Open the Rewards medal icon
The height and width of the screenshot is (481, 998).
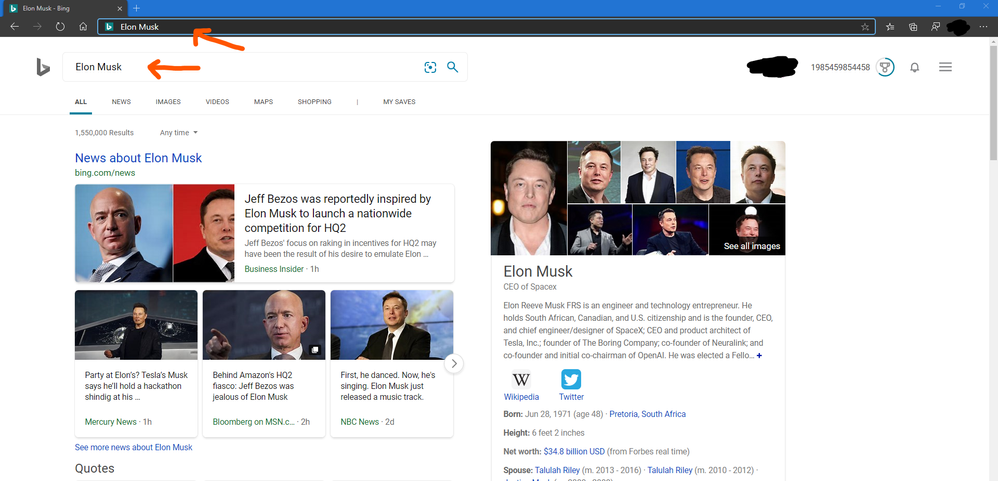(x=885, y=67)
